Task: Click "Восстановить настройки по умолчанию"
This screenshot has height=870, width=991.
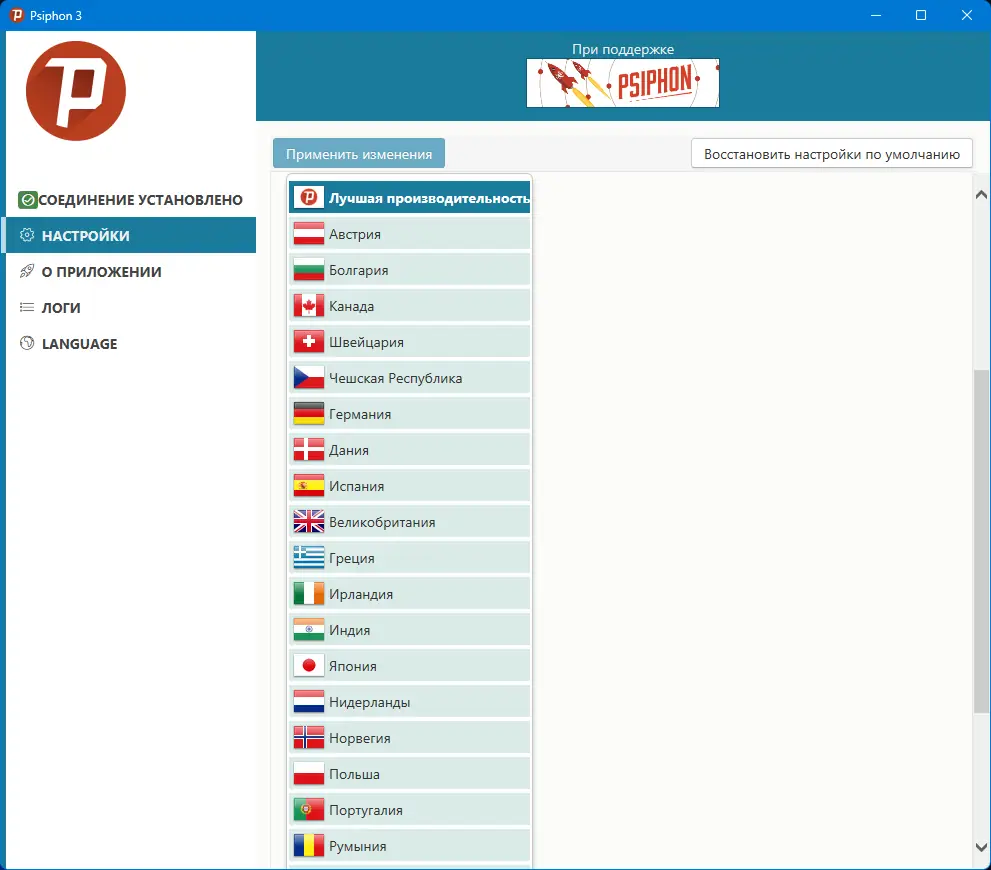Action: tap(832, 153)
